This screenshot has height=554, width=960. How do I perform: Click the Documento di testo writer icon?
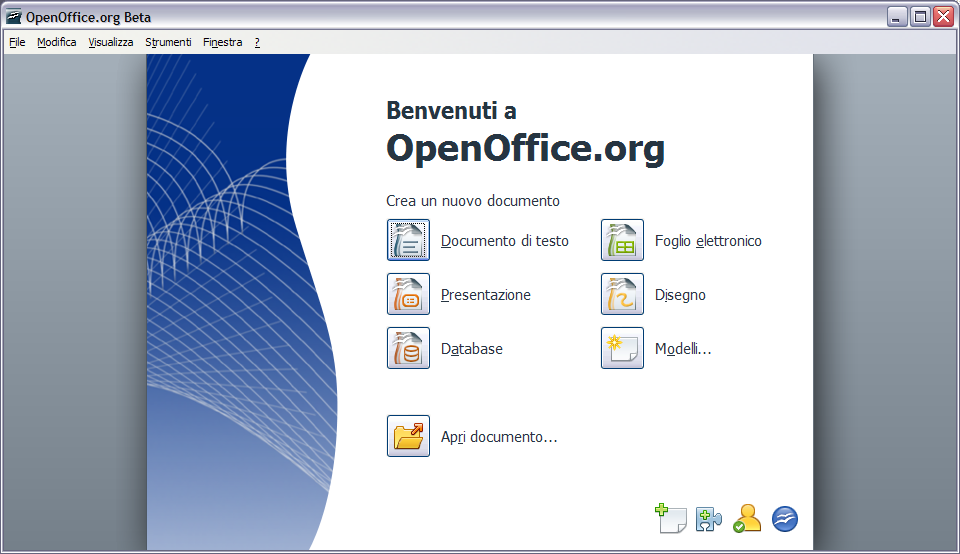coord(408,240)
